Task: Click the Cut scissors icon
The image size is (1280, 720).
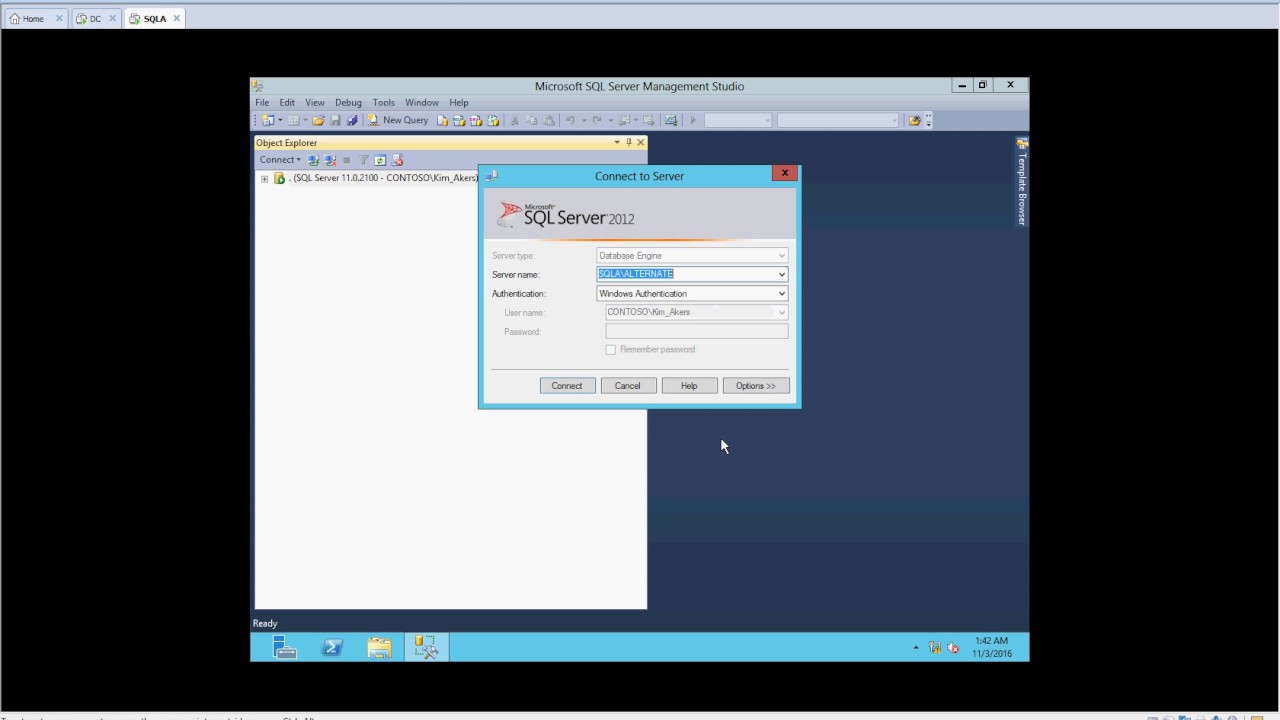Action: click(x=515, y=120)
